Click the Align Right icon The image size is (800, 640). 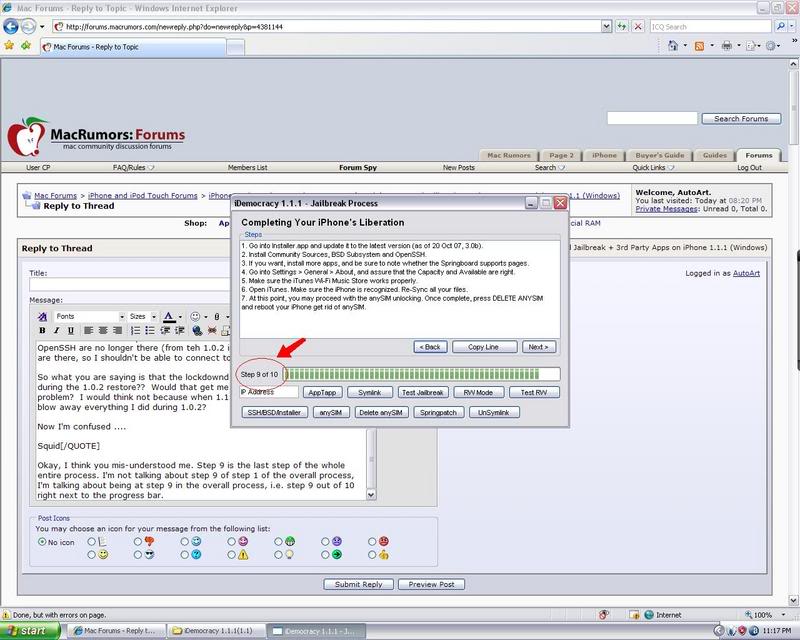point(117,331)
